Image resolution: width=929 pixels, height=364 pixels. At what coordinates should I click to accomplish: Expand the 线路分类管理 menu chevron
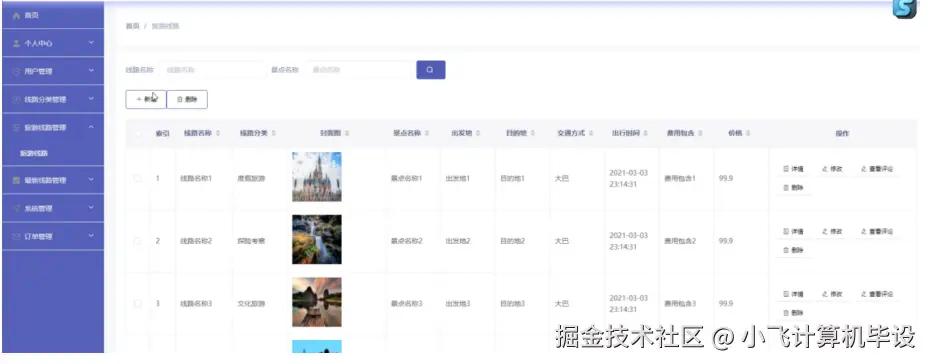point(91,99)
